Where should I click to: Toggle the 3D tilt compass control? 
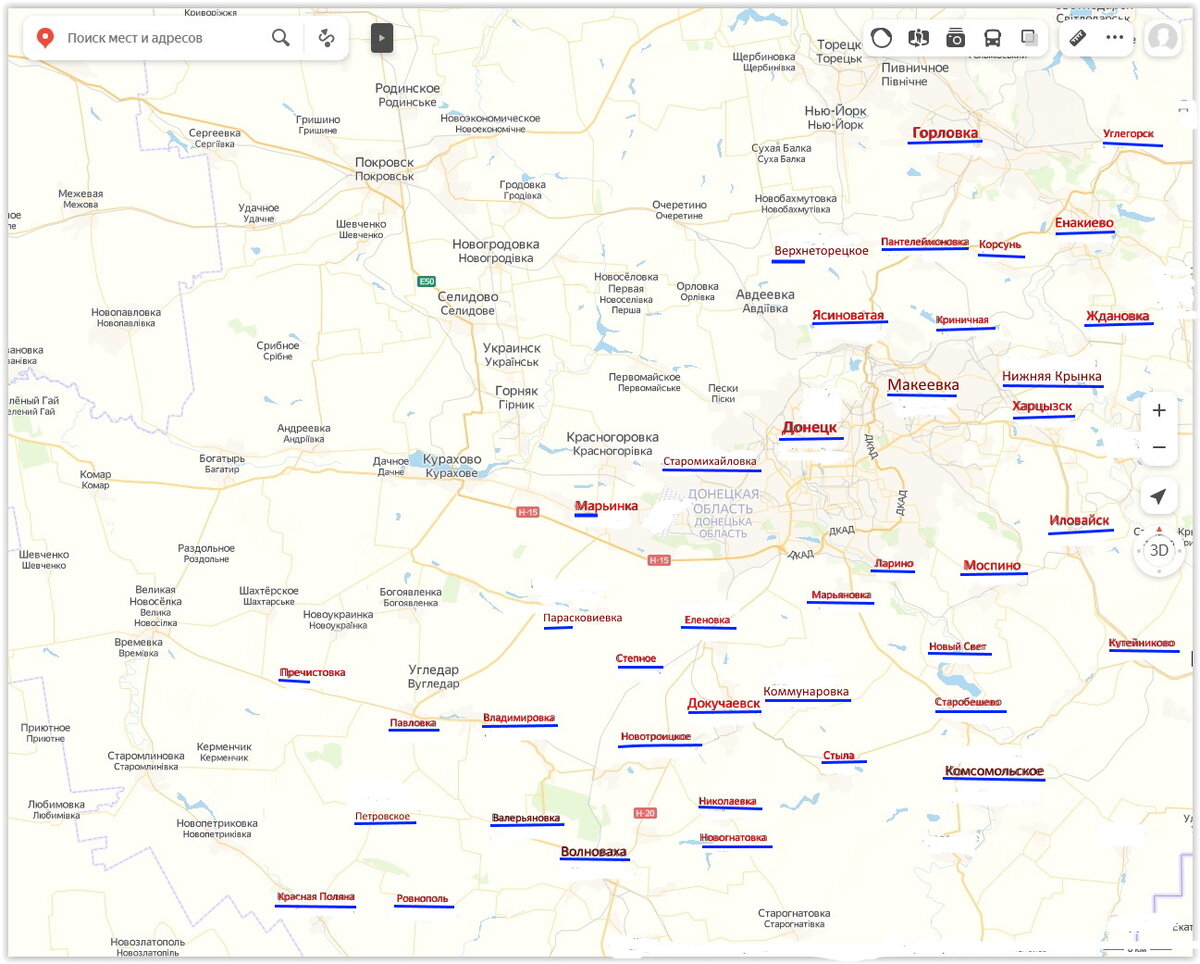tap(1159, 550)
